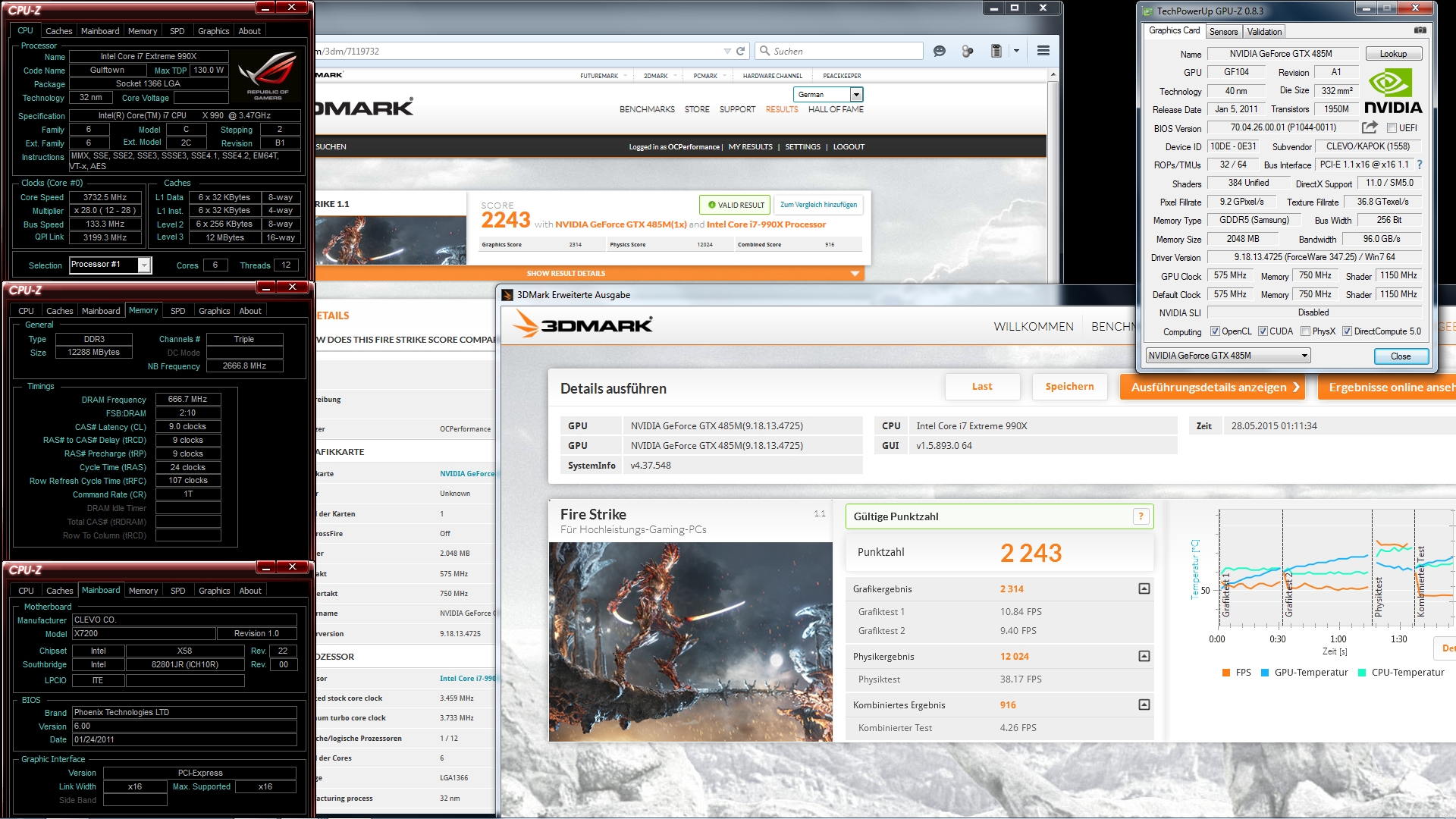This screenshot has height=819, width=1456.
Task: Click the Fire Strike screenshot thumbnail
Action: point(690,642)
